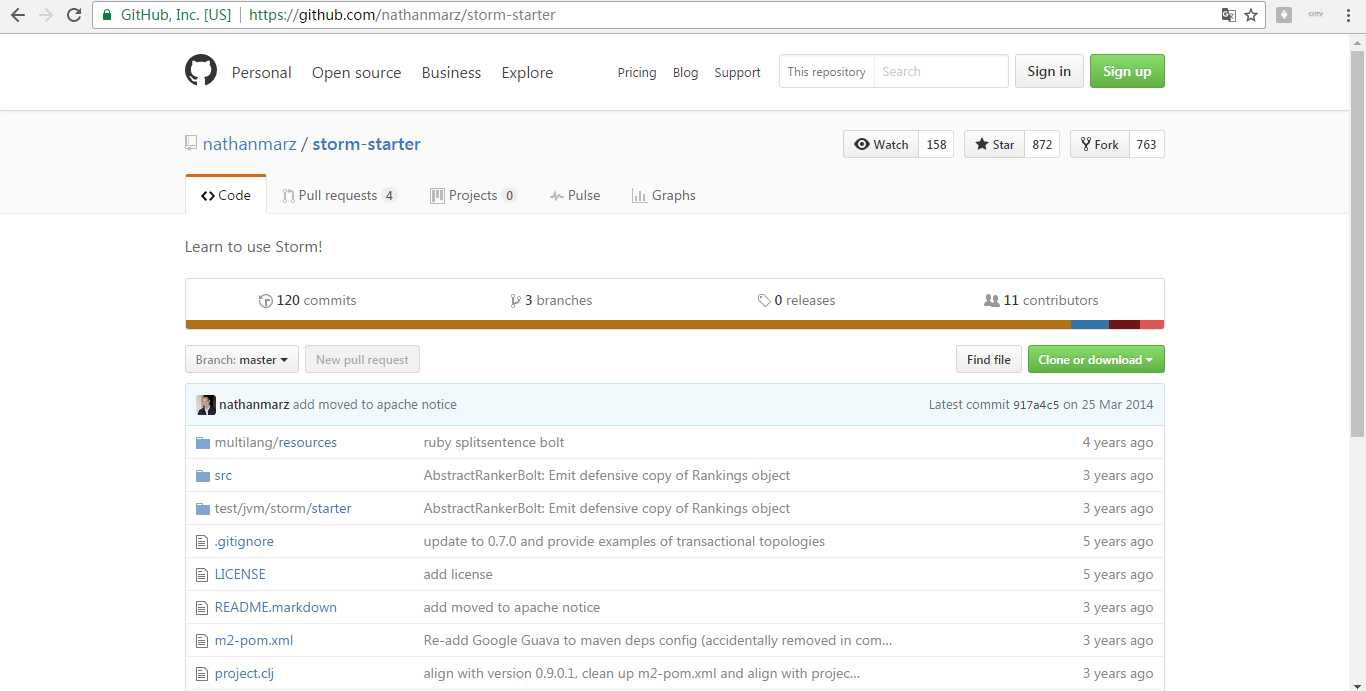The width and height of the screenshot is (1366, 691).
Task: Open the Chrome menu three-dots icon
Action: [x=1349, y=15]
